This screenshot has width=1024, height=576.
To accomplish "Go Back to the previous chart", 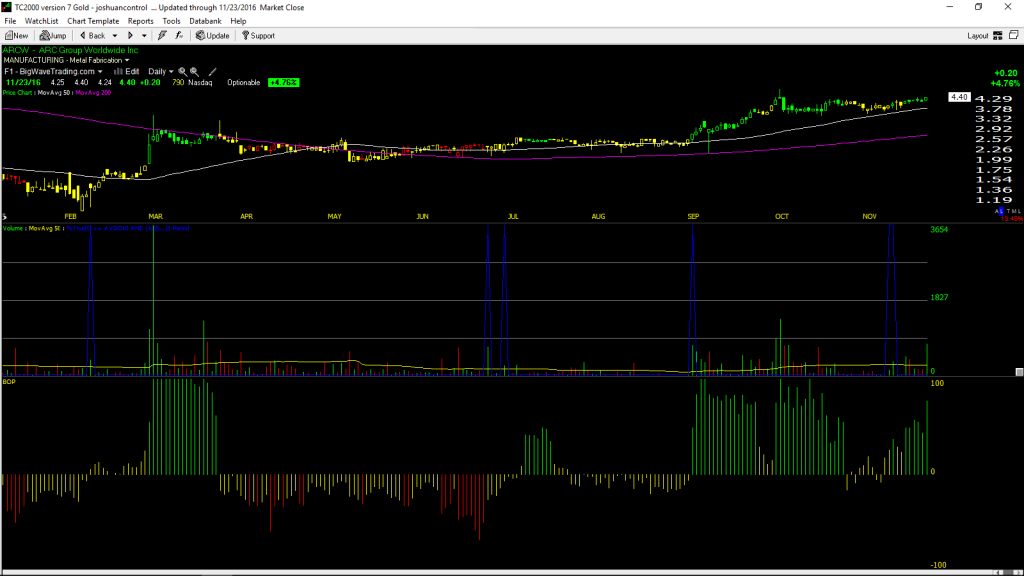I will [93, 36].
